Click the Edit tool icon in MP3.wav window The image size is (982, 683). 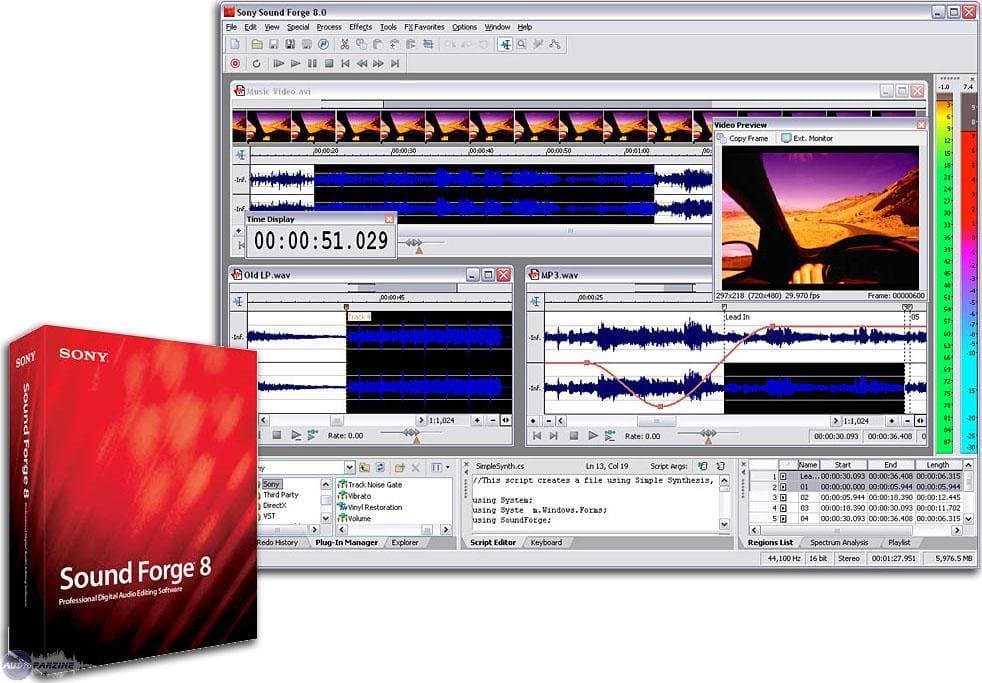535,302
